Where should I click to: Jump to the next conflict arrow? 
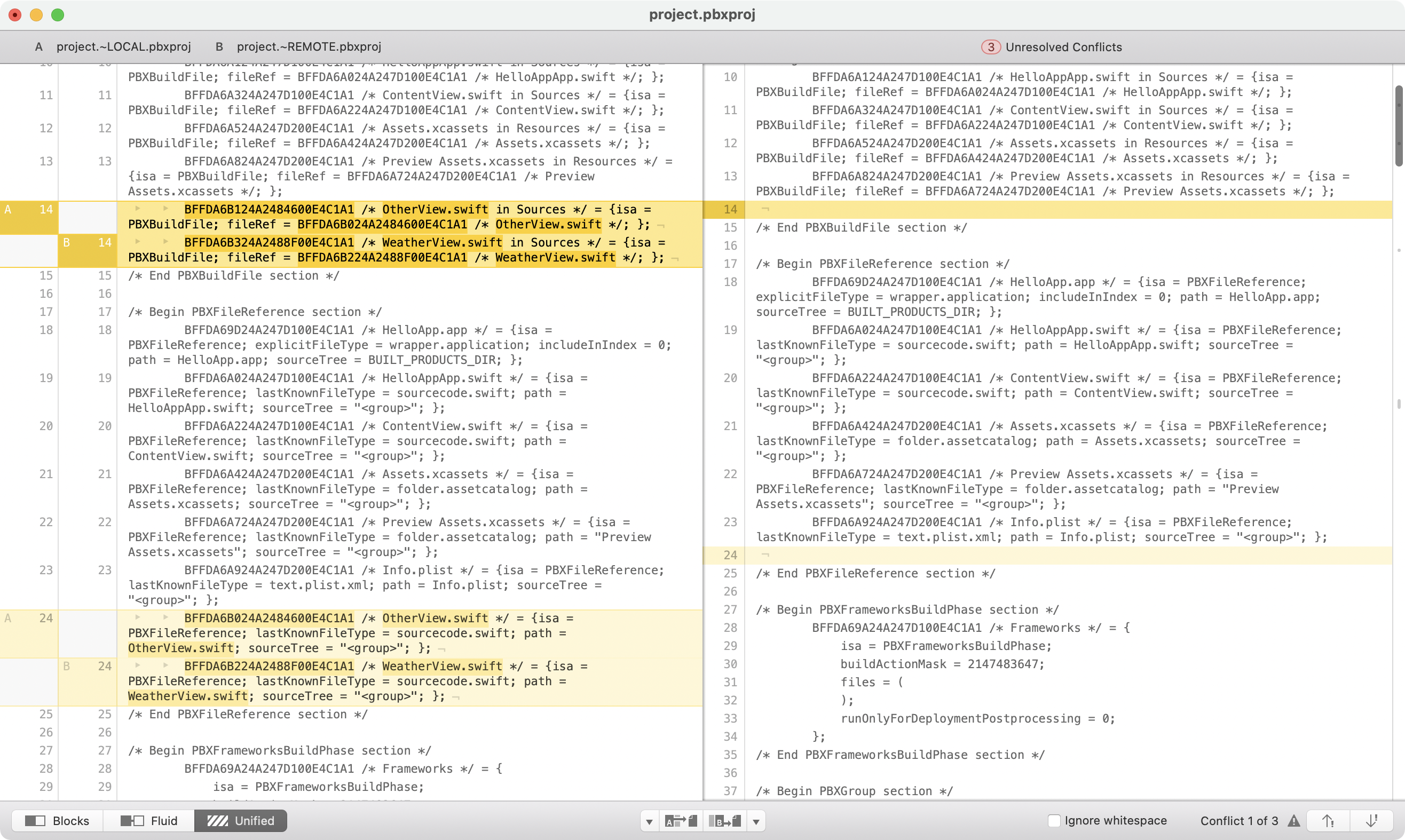1371,821
